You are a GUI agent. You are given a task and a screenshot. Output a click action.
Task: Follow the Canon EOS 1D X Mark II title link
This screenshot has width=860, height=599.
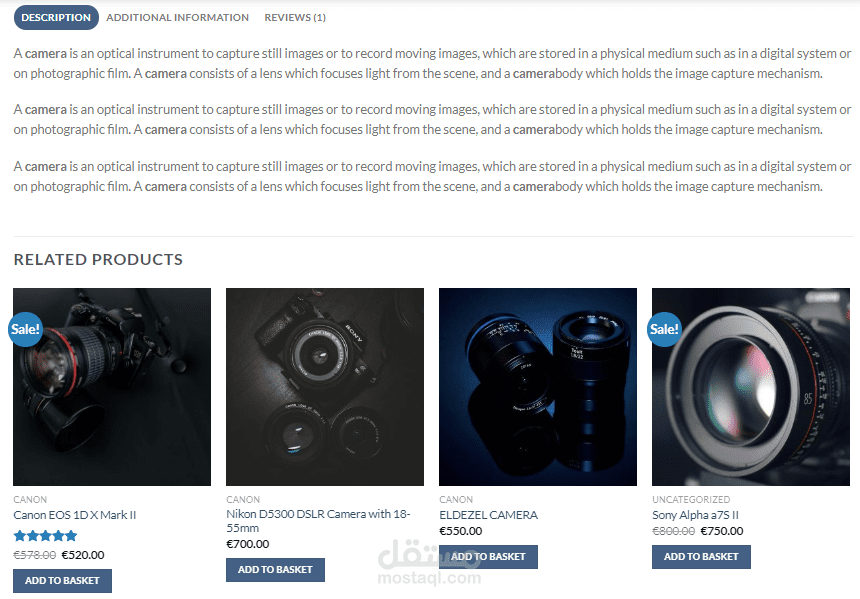coord(75,515)
